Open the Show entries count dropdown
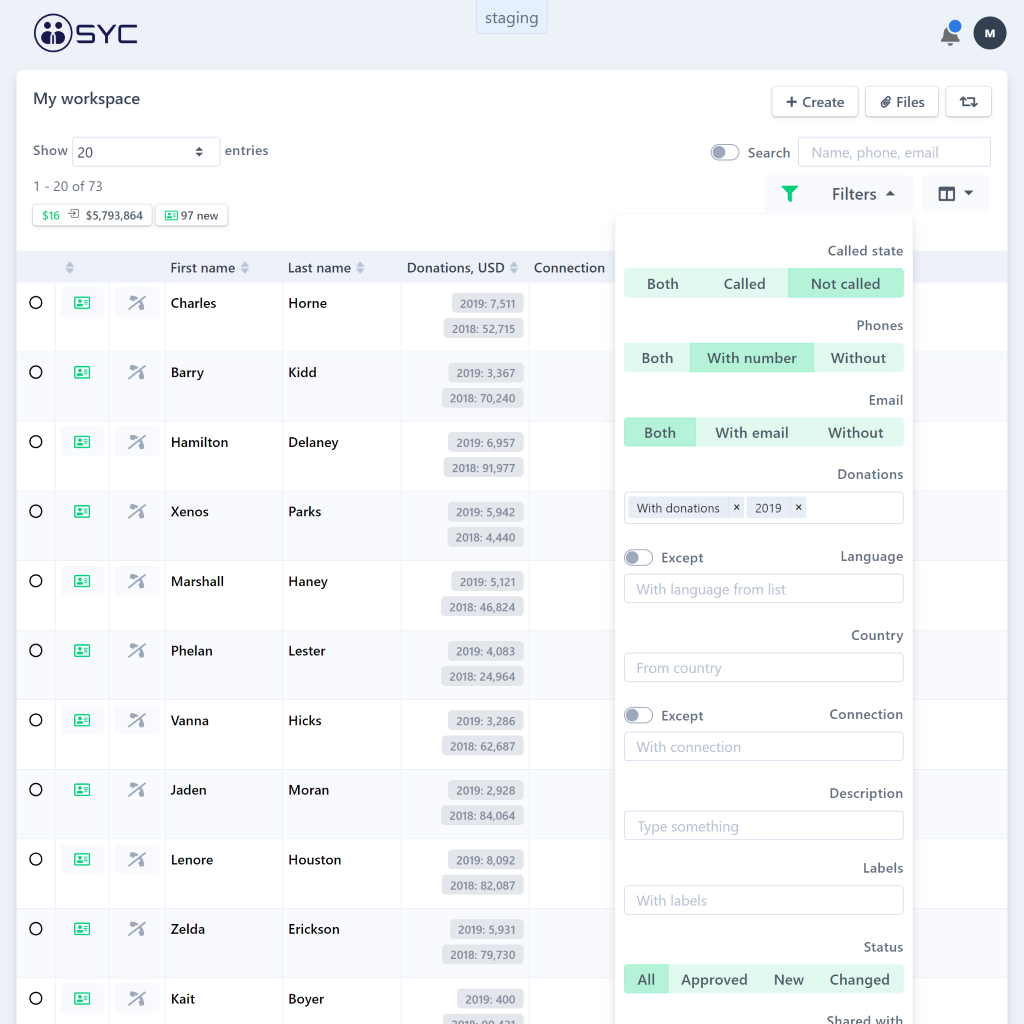1024x1024 pixels. (146, 152)
